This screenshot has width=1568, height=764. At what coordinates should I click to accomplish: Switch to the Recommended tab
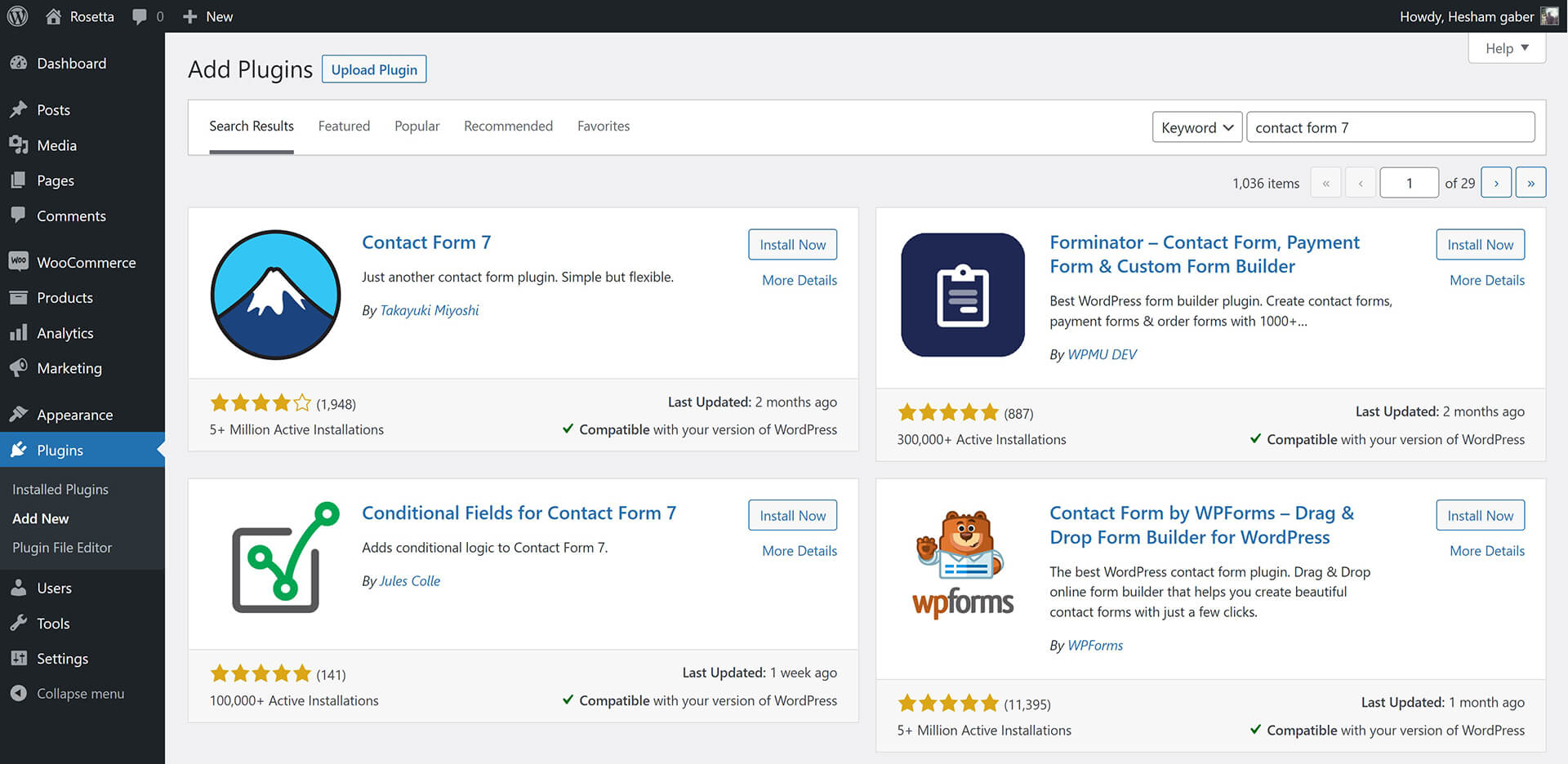click(508, 126)
